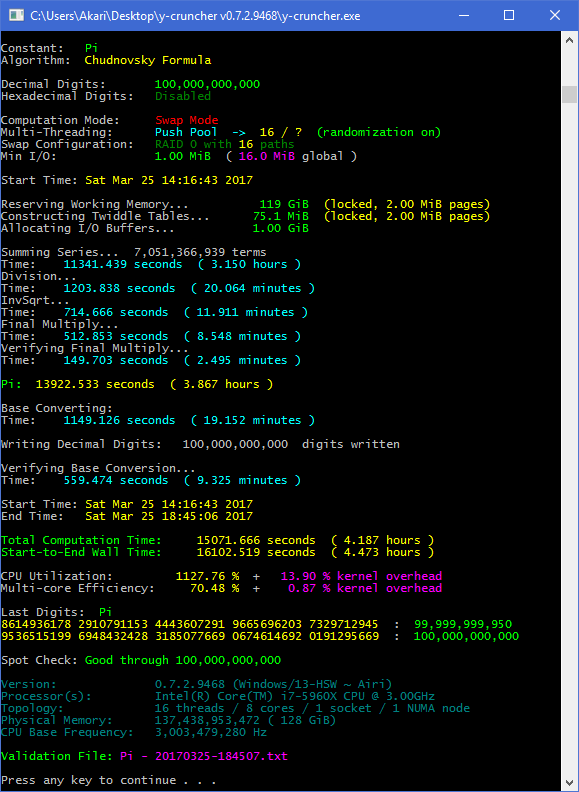
Task: Click the red 'Swap Mode' text
Action: coord(186,120)
